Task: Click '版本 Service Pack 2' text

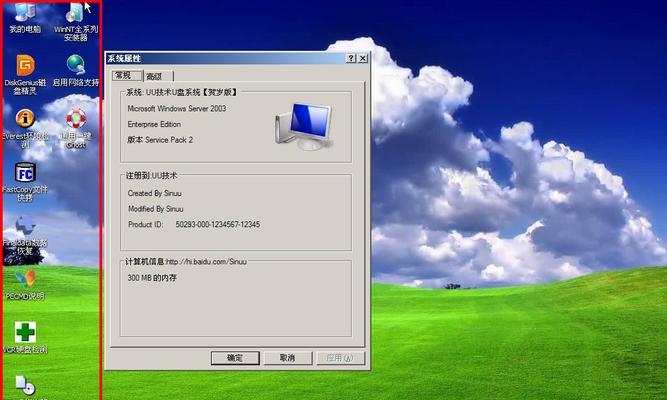Action: [160, 140]
